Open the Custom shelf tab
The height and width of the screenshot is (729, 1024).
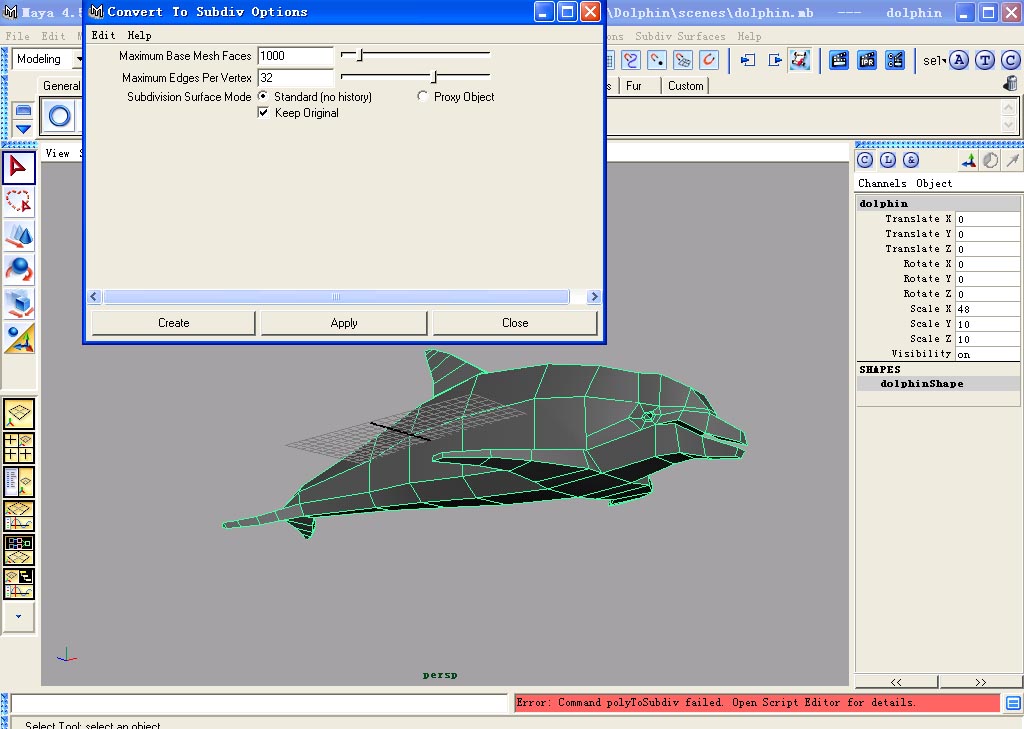[686, 86]
